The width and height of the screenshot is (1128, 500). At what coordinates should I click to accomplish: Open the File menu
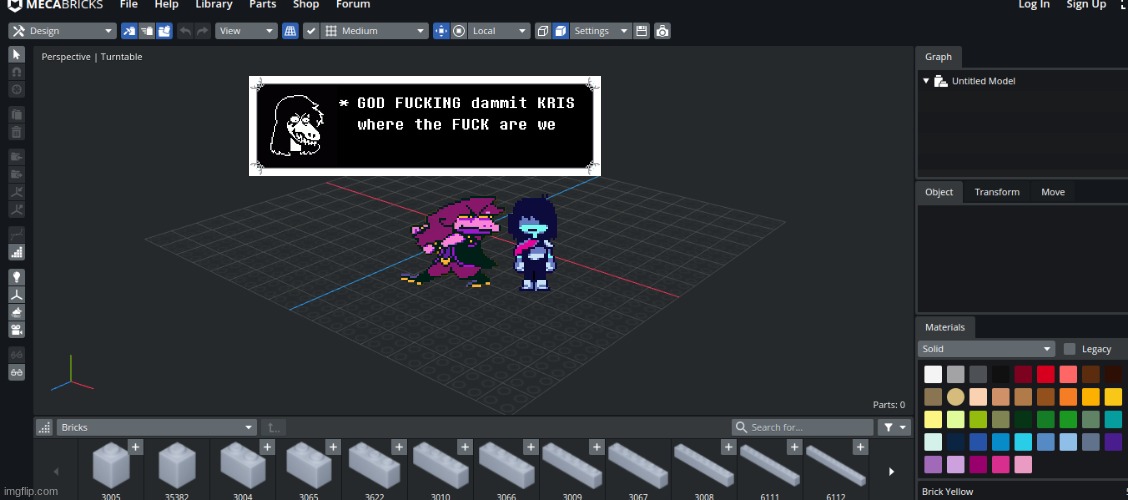(129, 4)
